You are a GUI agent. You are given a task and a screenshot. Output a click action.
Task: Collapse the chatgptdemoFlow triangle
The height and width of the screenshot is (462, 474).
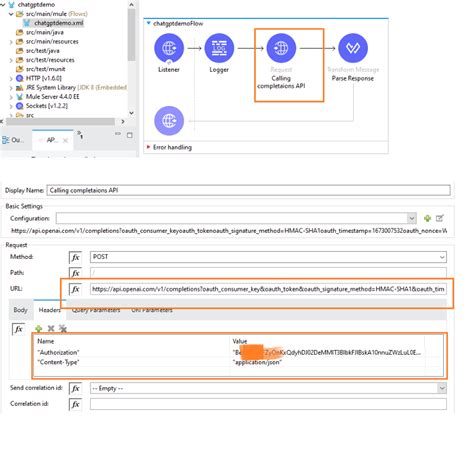click(148, 23)
